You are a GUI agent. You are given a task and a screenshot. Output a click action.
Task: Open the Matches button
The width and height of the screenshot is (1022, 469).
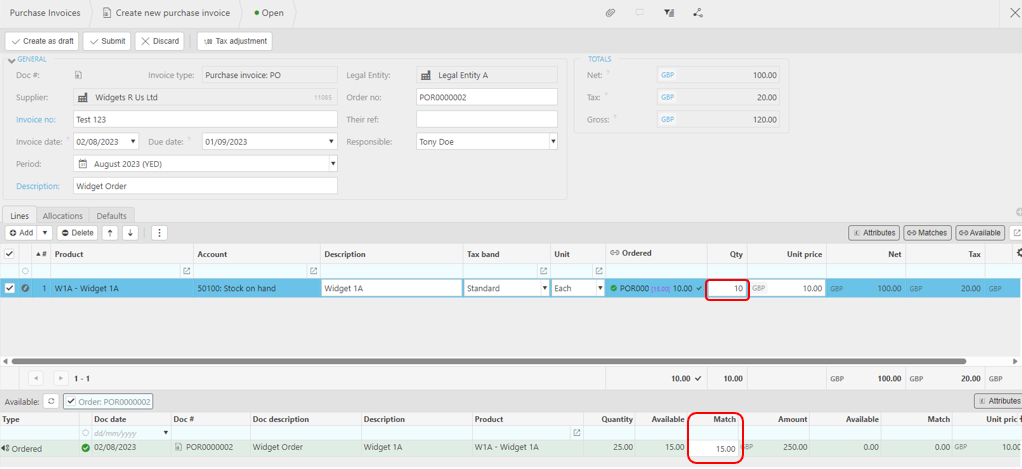tap(927, 233)
